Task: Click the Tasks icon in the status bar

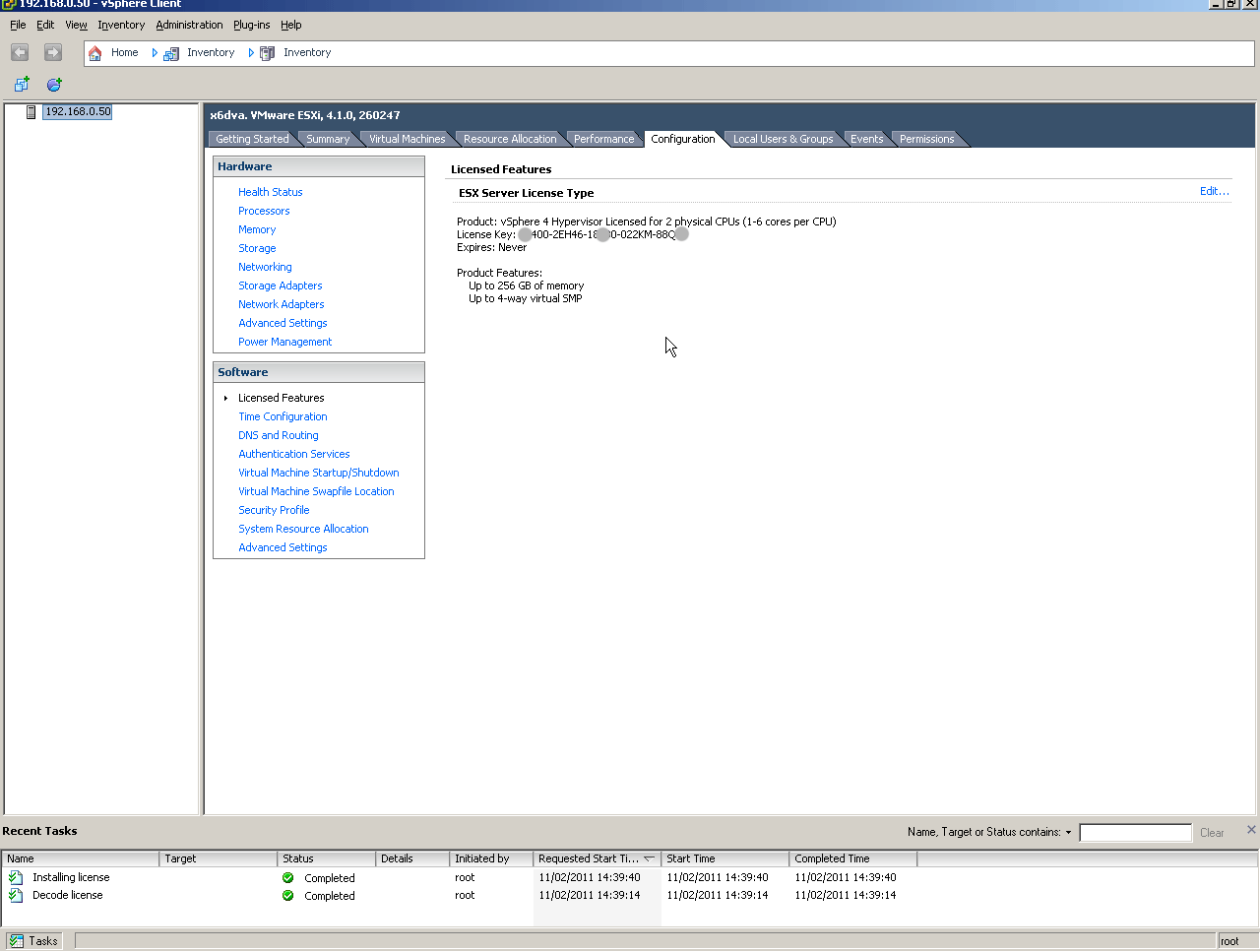Action: click(17, 941)
